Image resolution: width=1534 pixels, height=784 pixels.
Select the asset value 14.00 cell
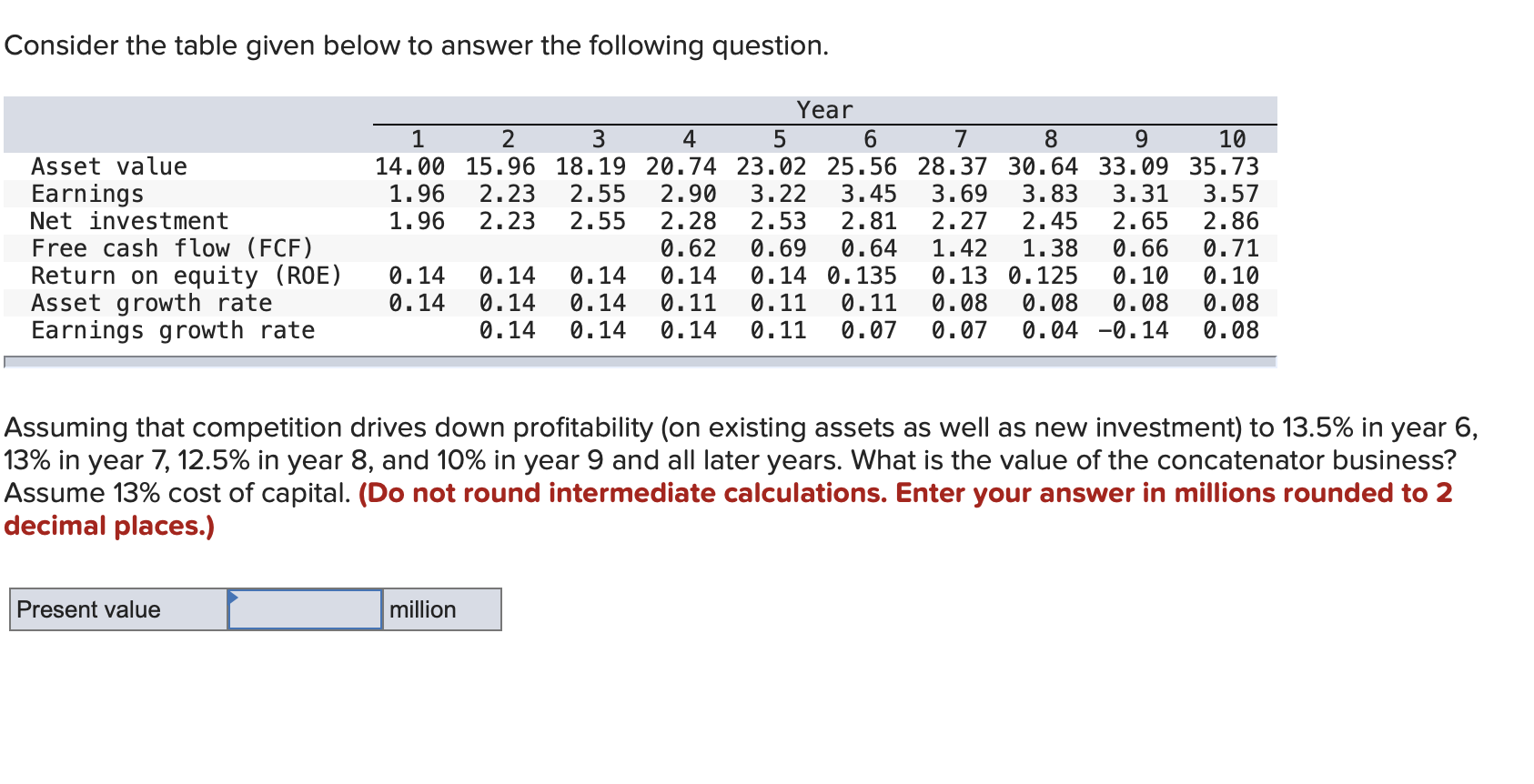409,166
